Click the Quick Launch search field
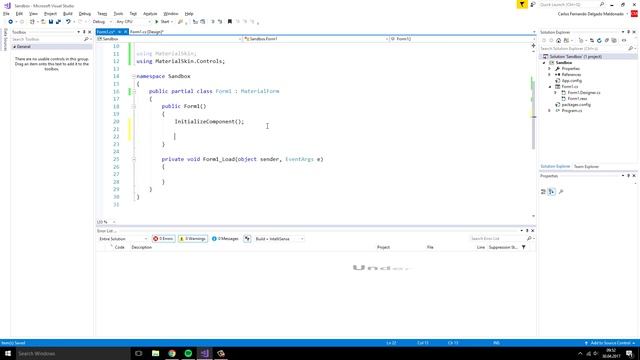640x360 pixels. click(571, 4)
